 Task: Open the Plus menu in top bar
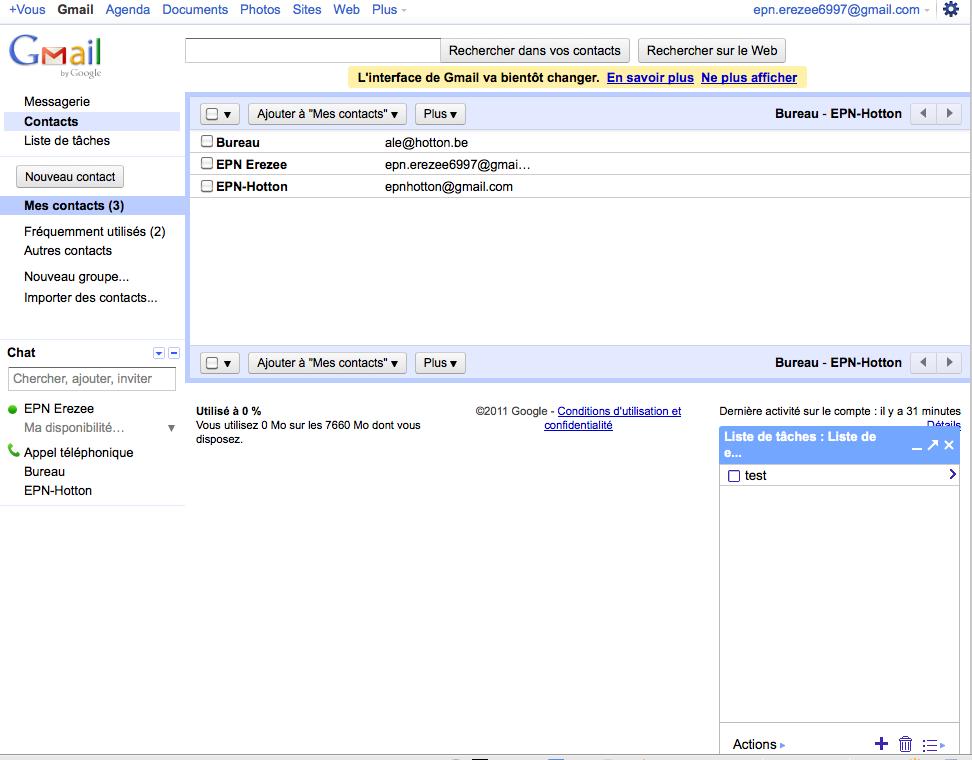pos(389,10)
